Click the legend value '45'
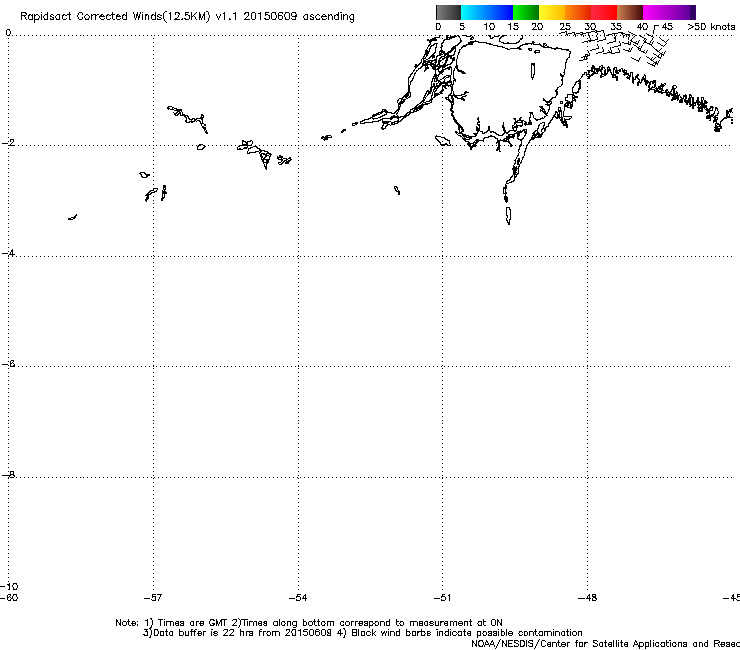740x650 pixels. pos(667,27)
